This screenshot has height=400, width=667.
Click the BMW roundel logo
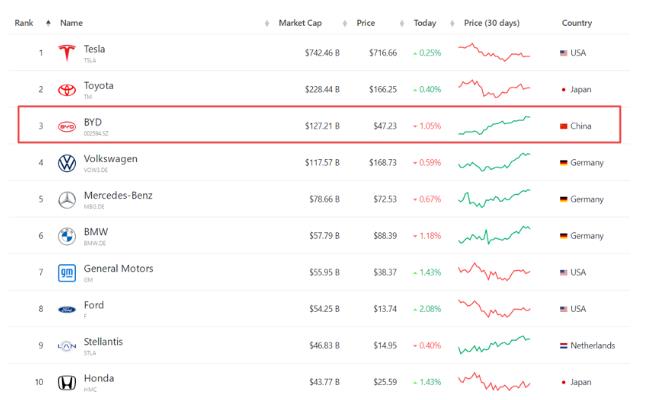coord(68,236)
